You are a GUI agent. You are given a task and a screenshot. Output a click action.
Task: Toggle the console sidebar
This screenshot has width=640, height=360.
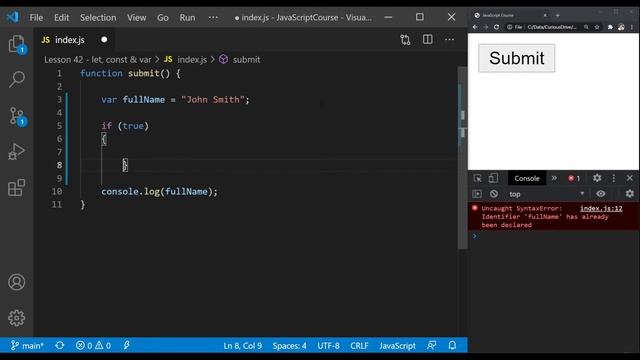tap(477, 194)
